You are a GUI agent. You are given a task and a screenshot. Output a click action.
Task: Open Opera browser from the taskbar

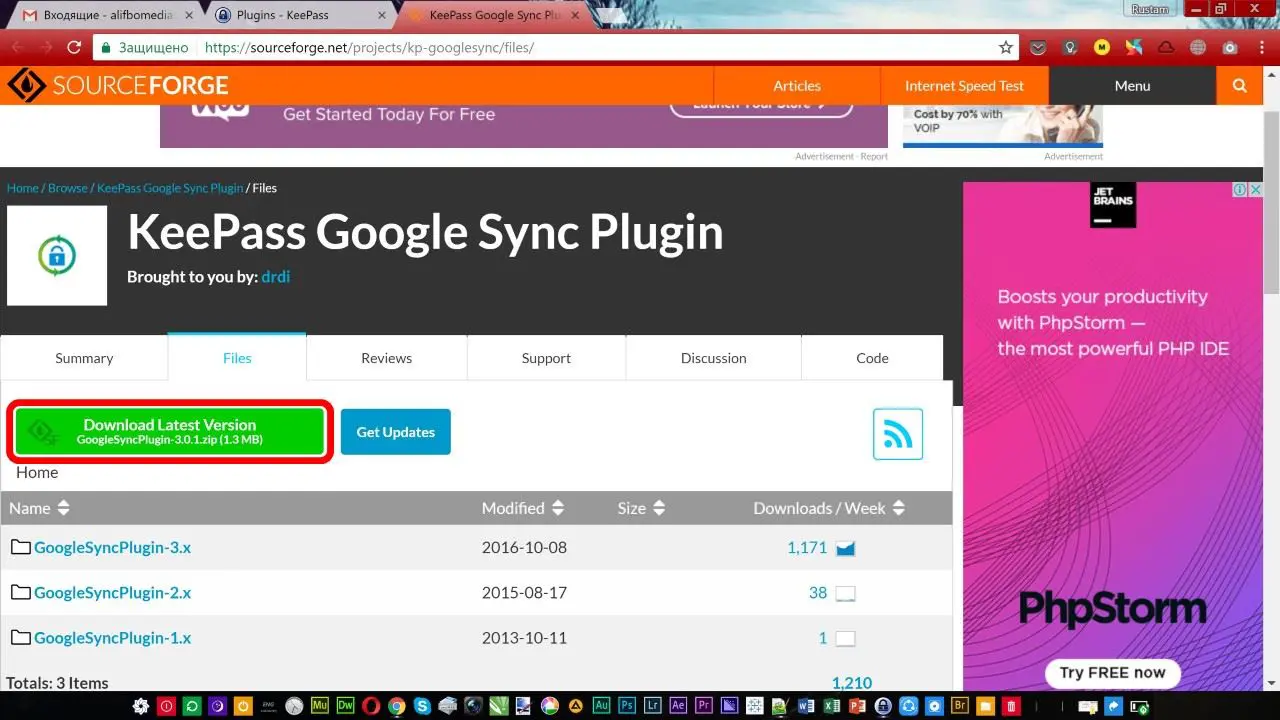(371, 707)
